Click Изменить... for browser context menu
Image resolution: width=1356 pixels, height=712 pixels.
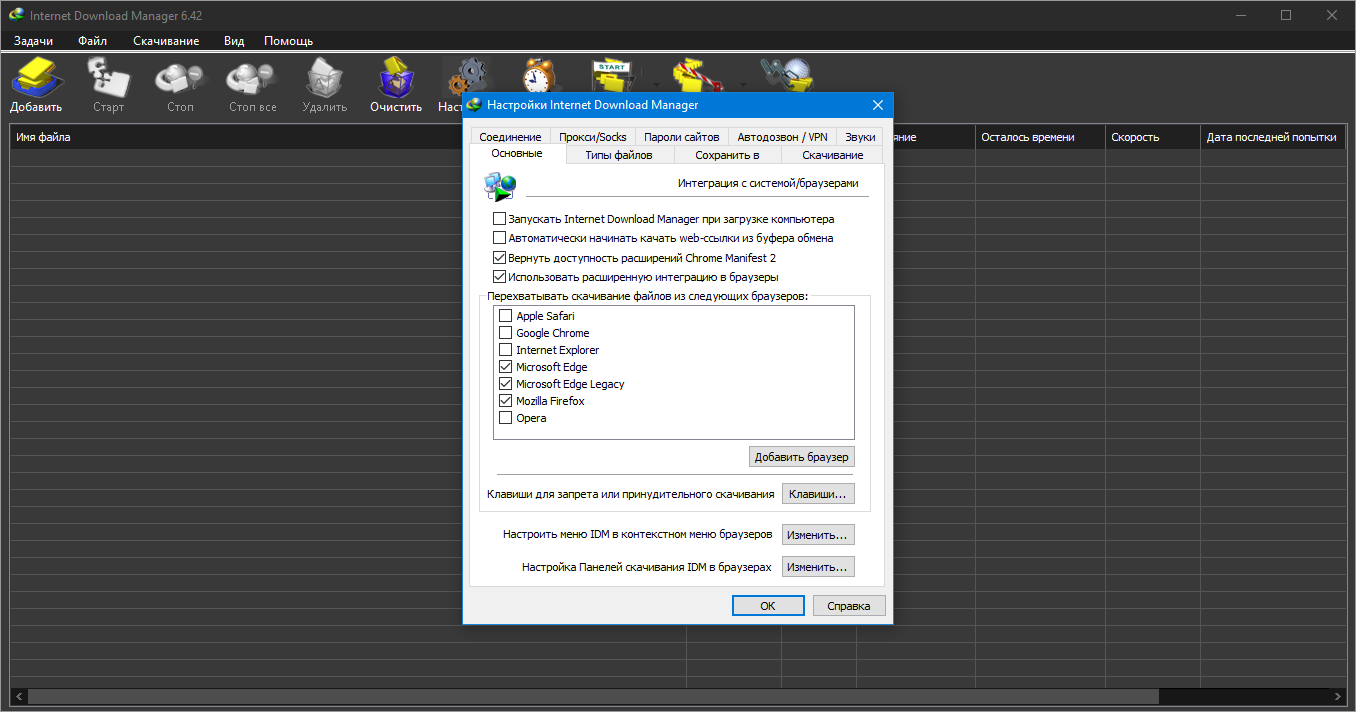click(x=818, y=535)
